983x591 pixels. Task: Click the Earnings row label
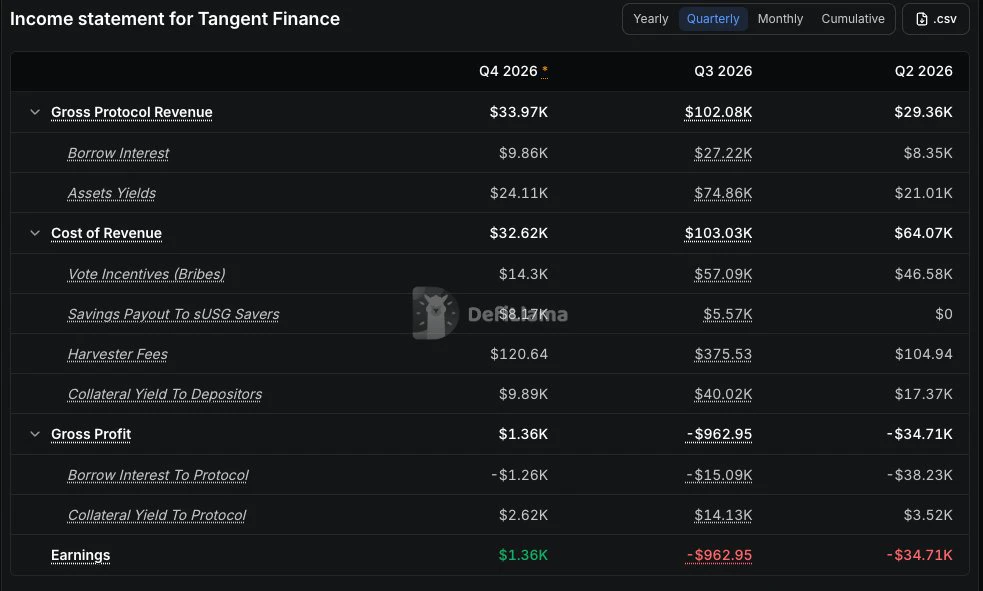click(x=80, y=555)
